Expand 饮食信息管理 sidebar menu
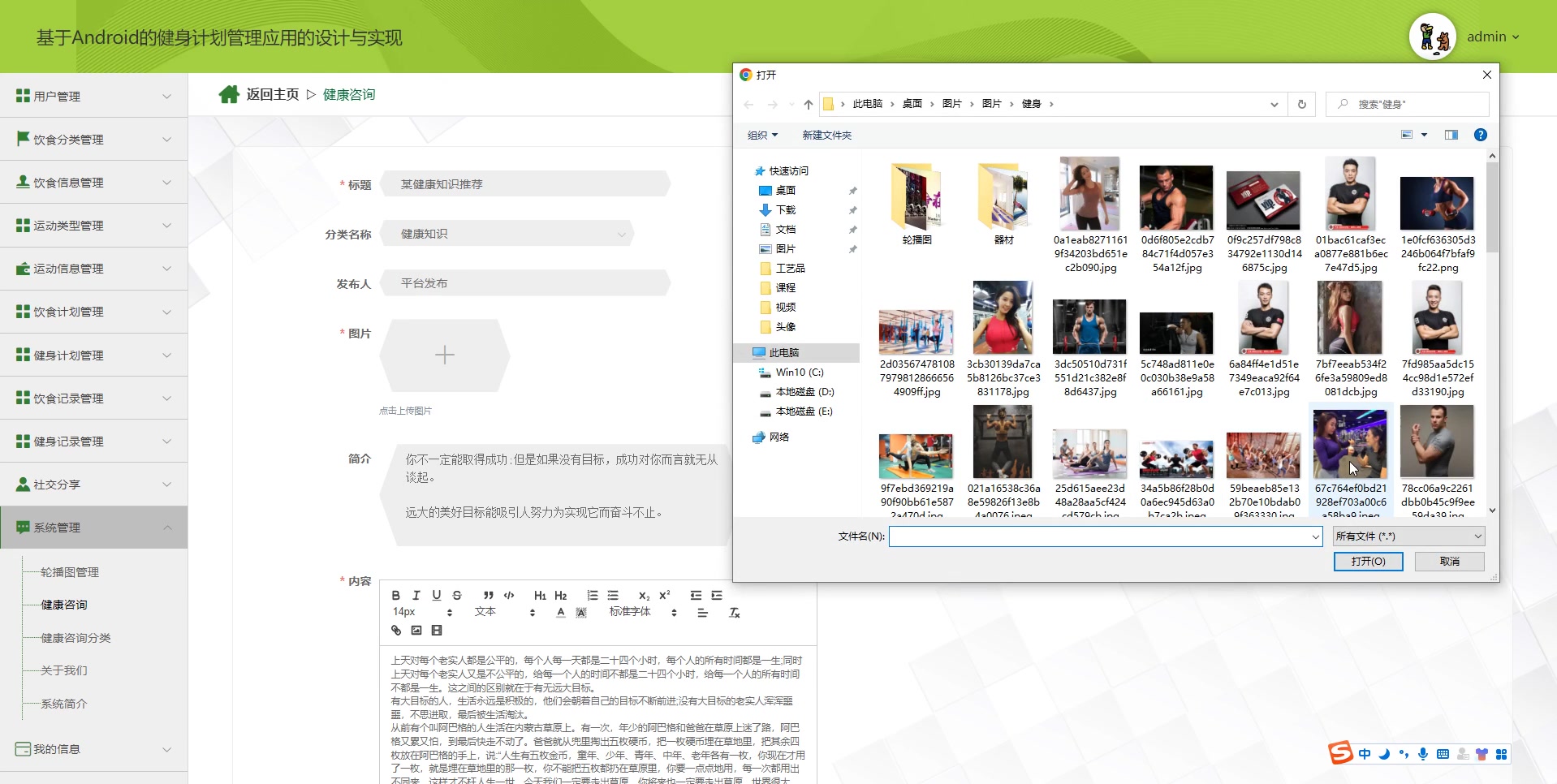Image resolution: width=1557 pixels, height=784 pixels. (94, 183)
